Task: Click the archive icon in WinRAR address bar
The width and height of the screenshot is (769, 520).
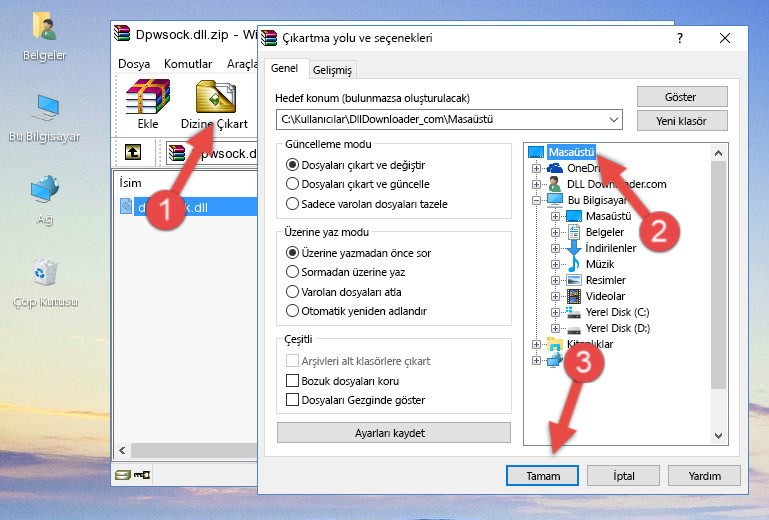Action: point(177,153)
